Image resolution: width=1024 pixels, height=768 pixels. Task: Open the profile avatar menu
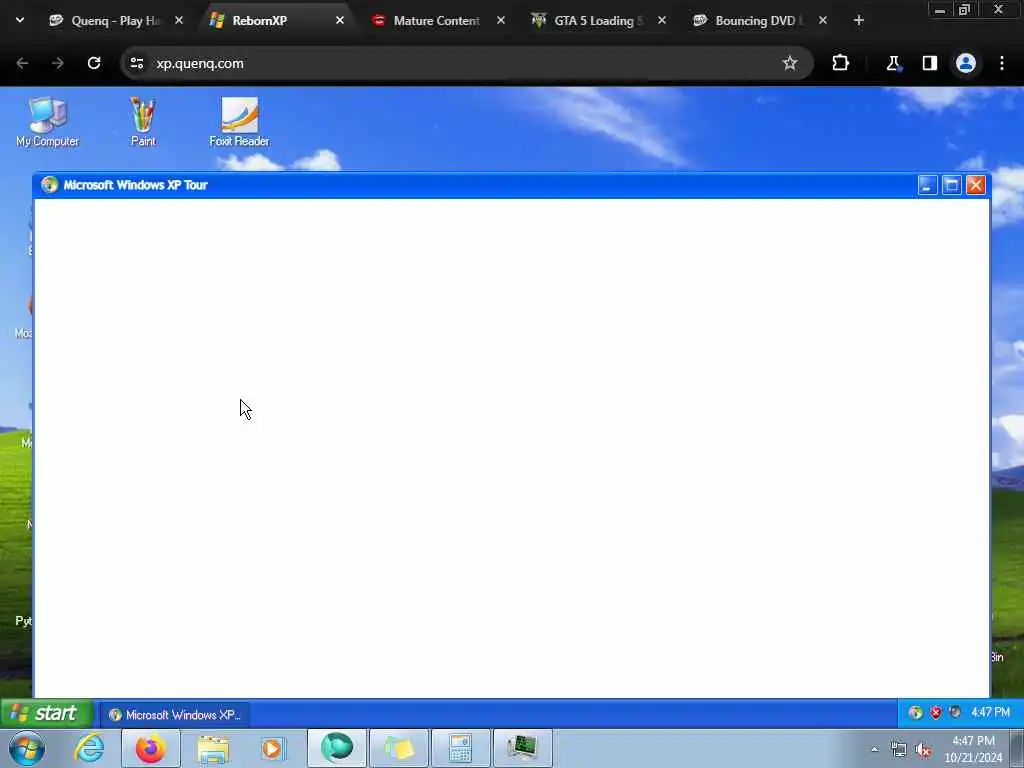(966, 63)
